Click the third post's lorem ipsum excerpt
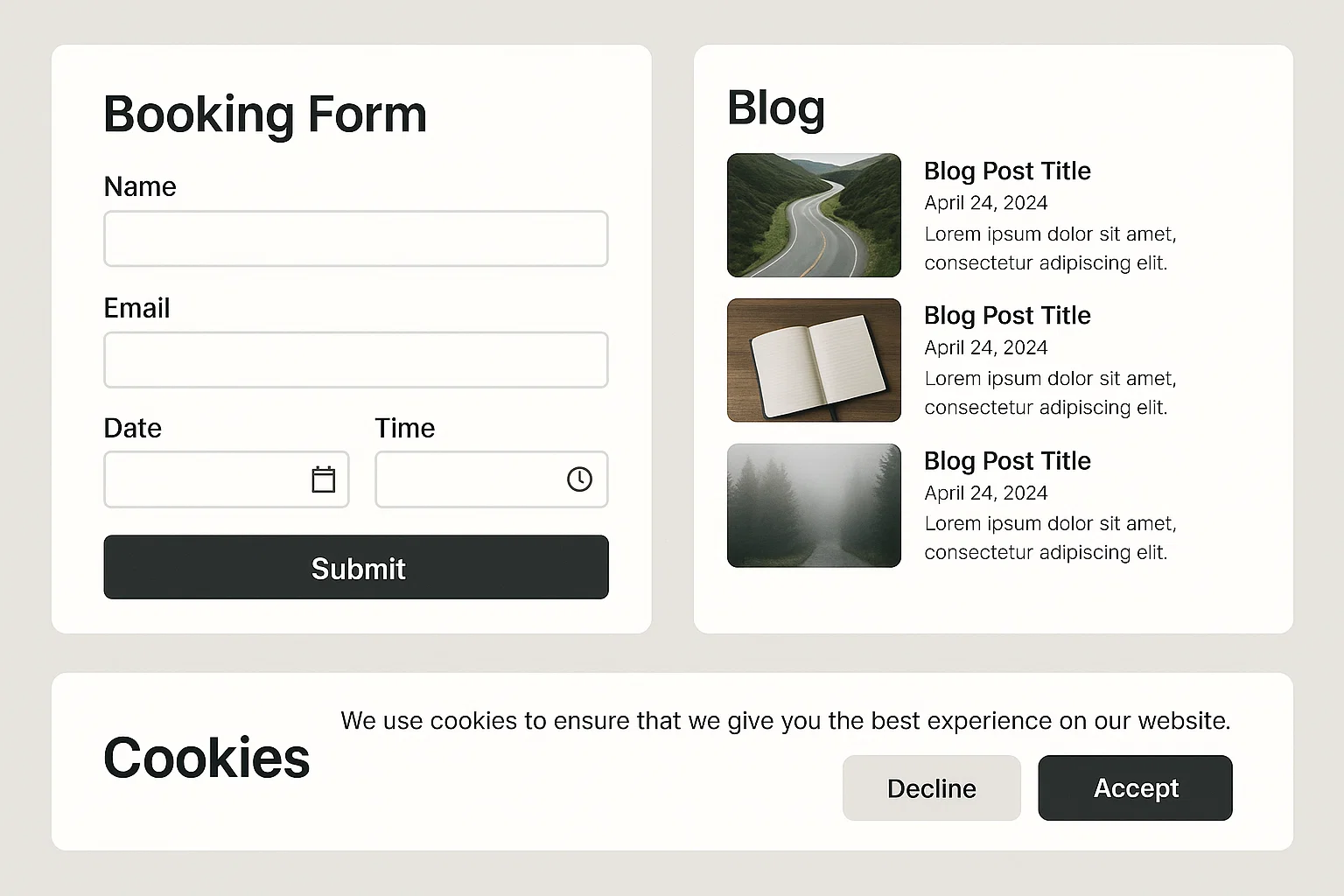This screenshot has width=1344, height=896. [x=1050, y=538]
